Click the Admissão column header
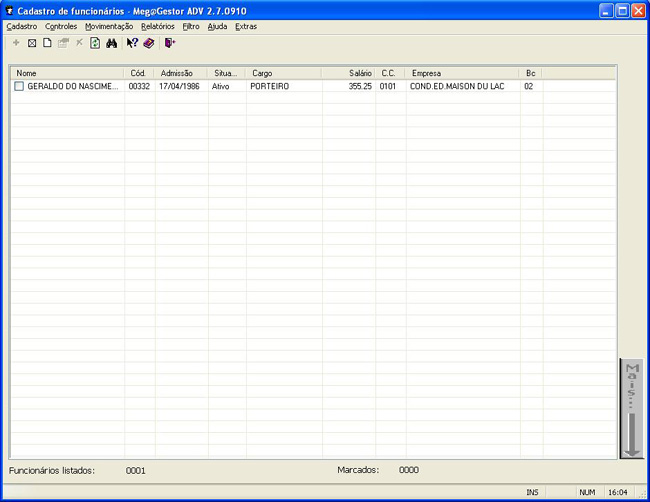Screen dimensions: 650x502 (180, 73)
